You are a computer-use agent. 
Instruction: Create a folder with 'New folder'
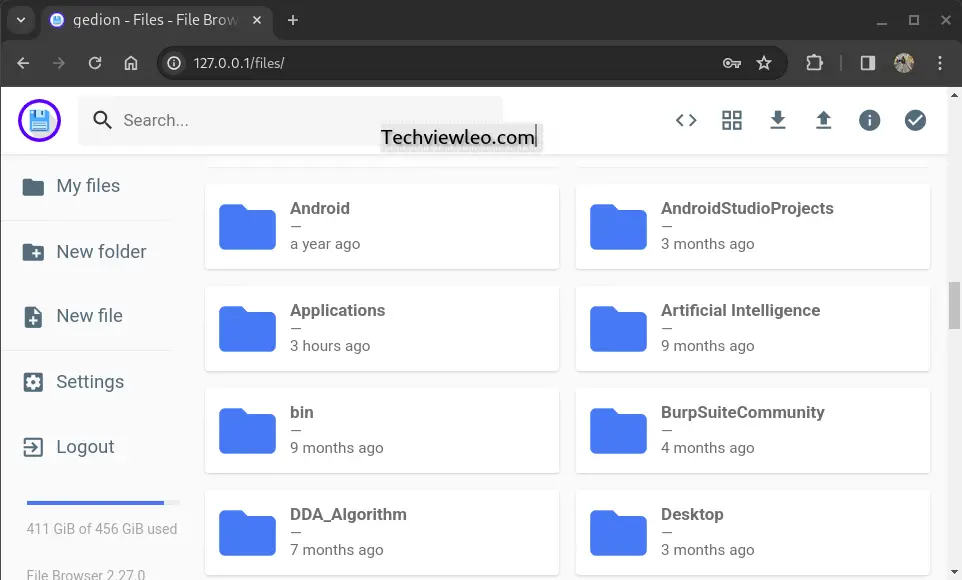pos(101,251)
